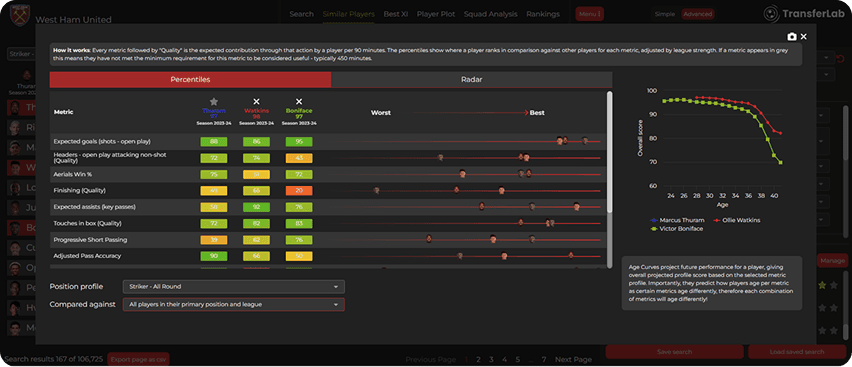Screen dimensions: 852x367
Task: Click the metrics table vertical scrollbar
Action: (x=610, y=152)
